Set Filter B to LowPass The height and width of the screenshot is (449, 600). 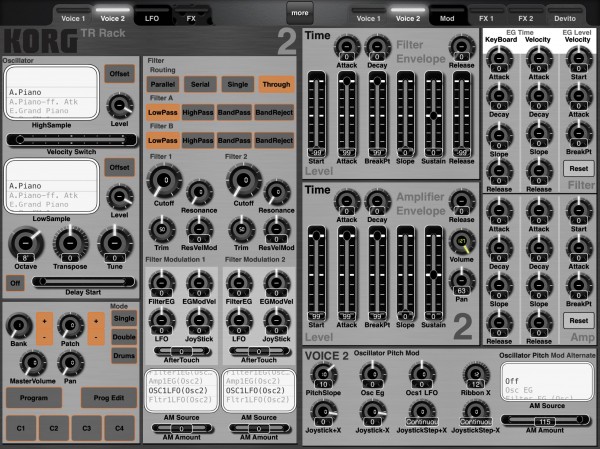pos(163,140)
